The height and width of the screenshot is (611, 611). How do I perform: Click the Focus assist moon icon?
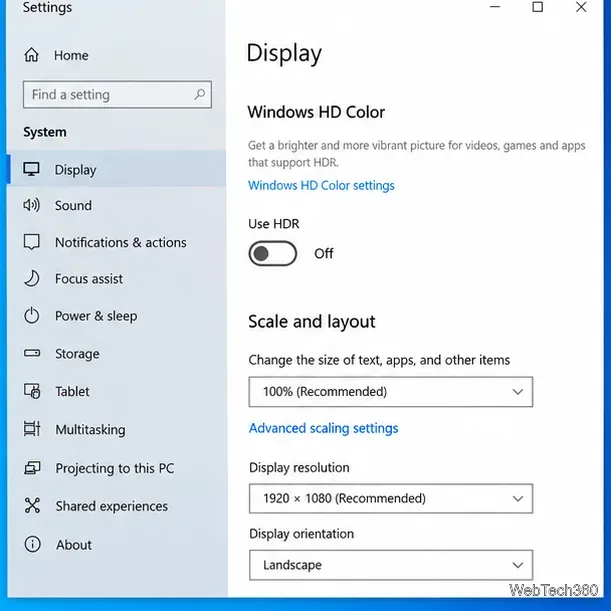tap(32, 279)
